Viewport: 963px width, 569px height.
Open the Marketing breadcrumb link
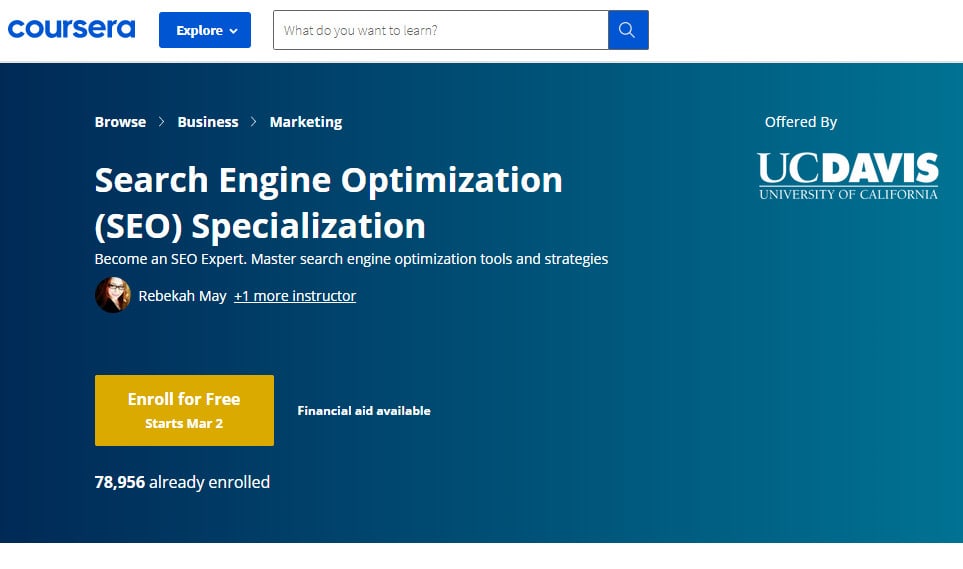click(306, 122)
